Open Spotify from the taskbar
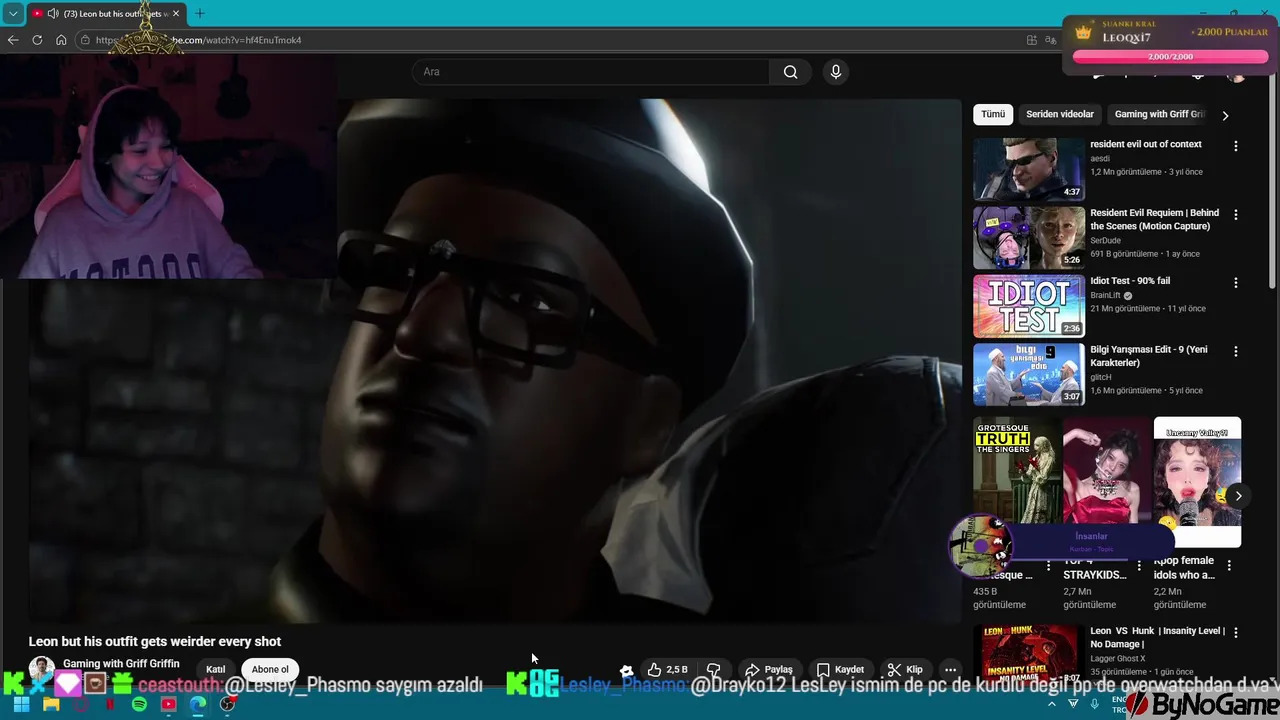 point(139,705)
